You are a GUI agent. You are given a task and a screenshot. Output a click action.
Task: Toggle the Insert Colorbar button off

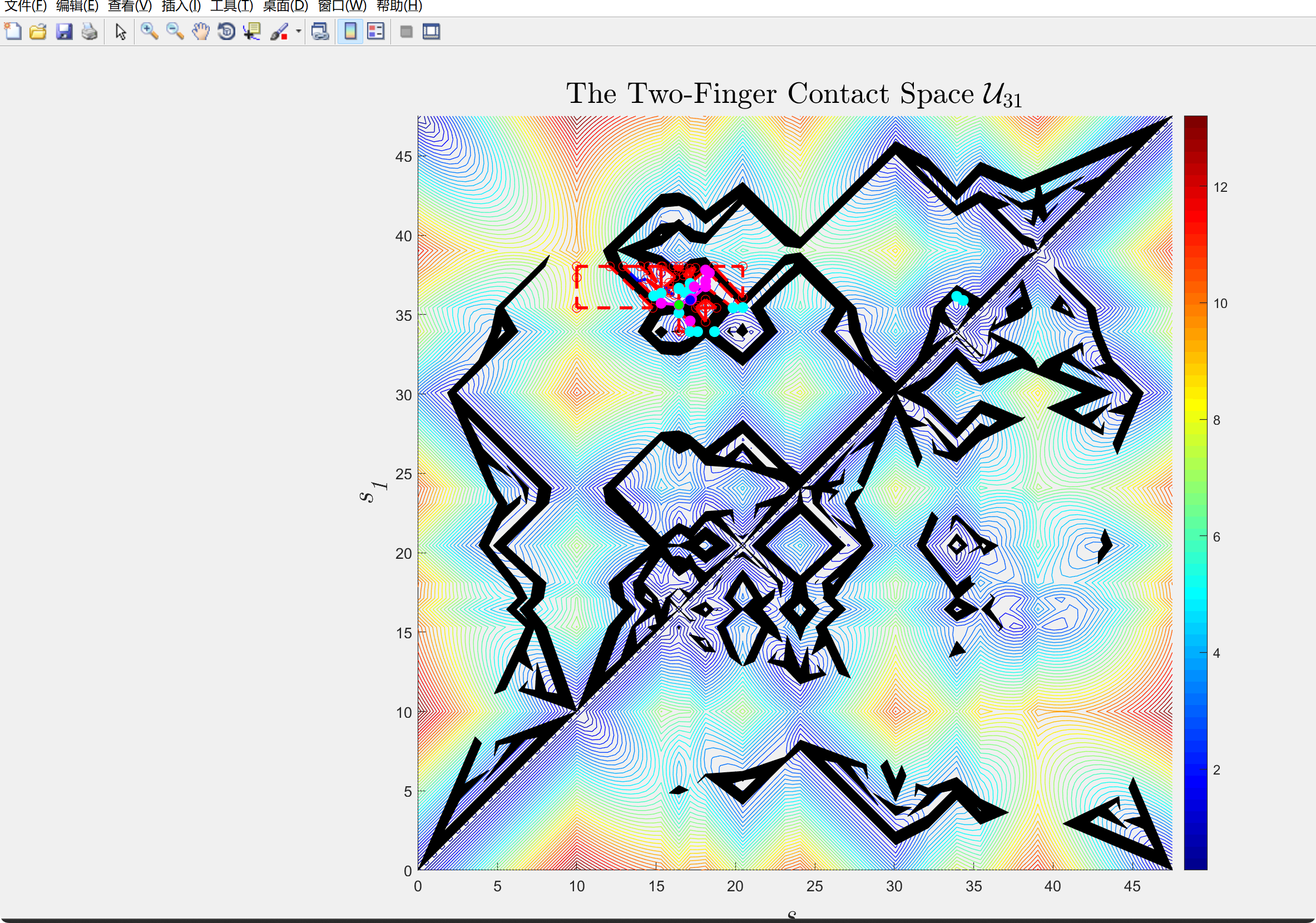click(x=350, y=32)
